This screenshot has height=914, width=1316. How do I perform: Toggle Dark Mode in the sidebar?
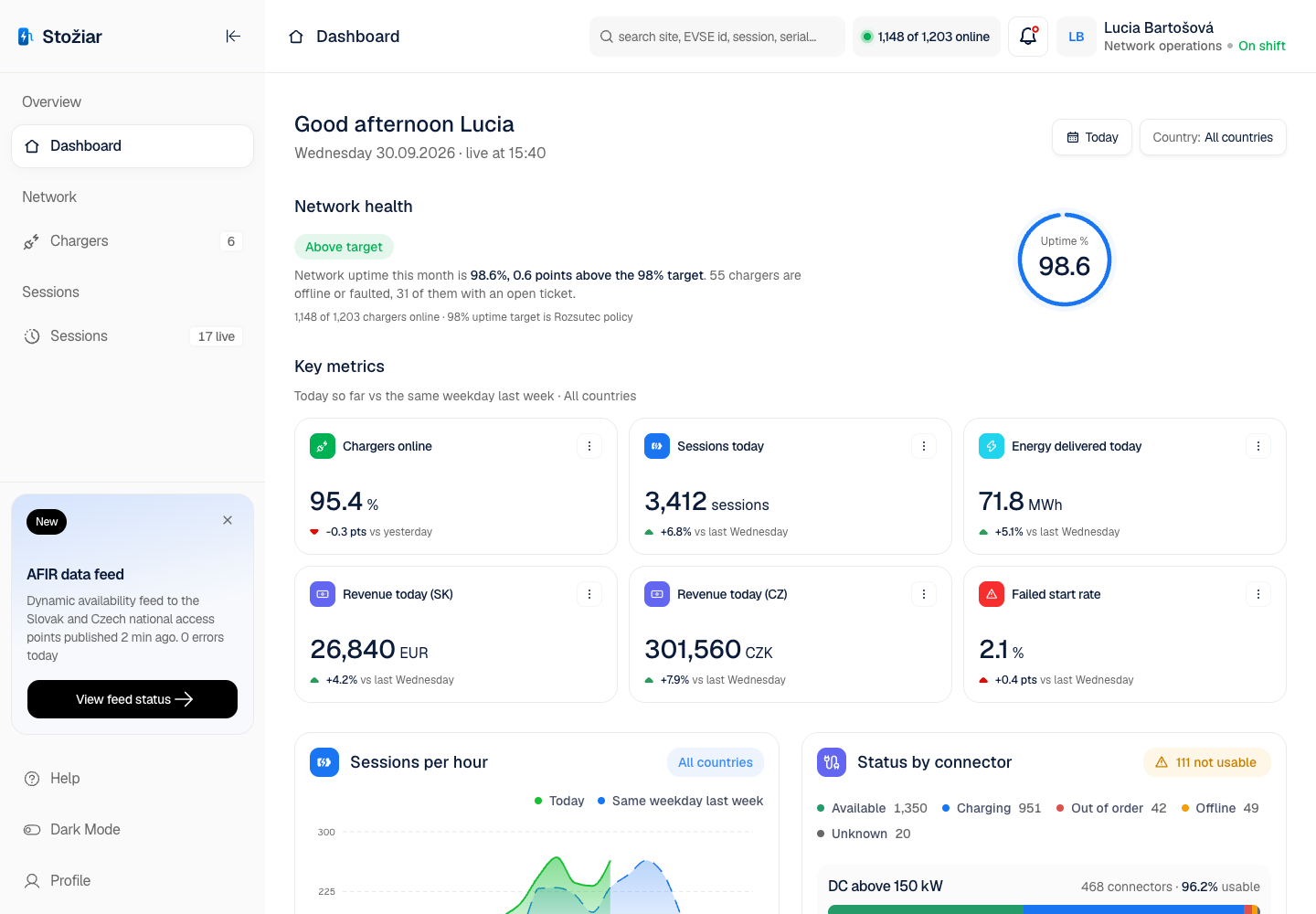click(133, 830)
